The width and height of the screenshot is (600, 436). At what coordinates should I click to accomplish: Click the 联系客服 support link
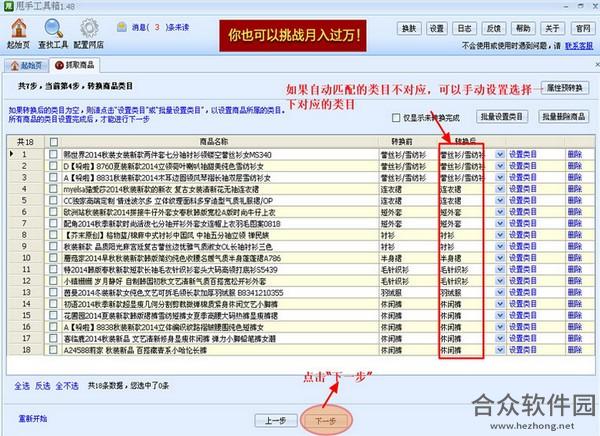[x=579, y=46]
